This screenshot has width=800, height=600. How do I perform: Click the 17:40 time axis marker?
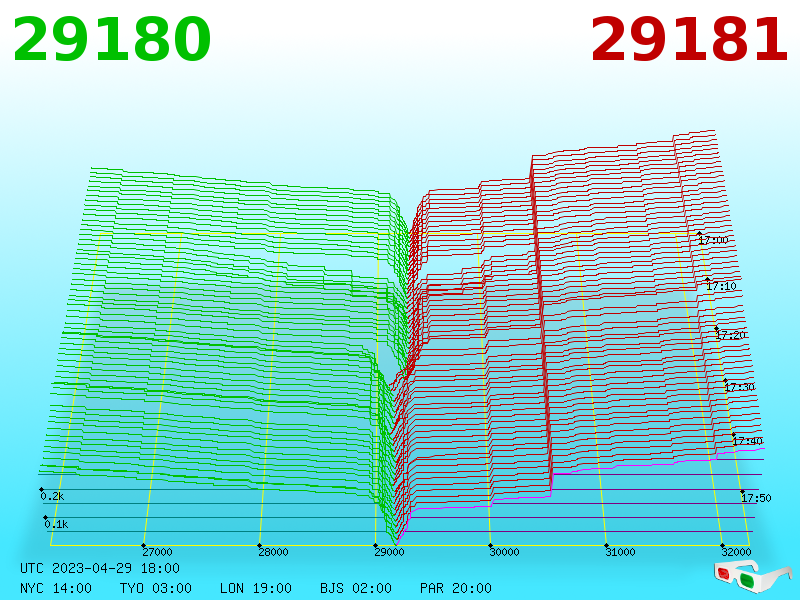[747, 441]
